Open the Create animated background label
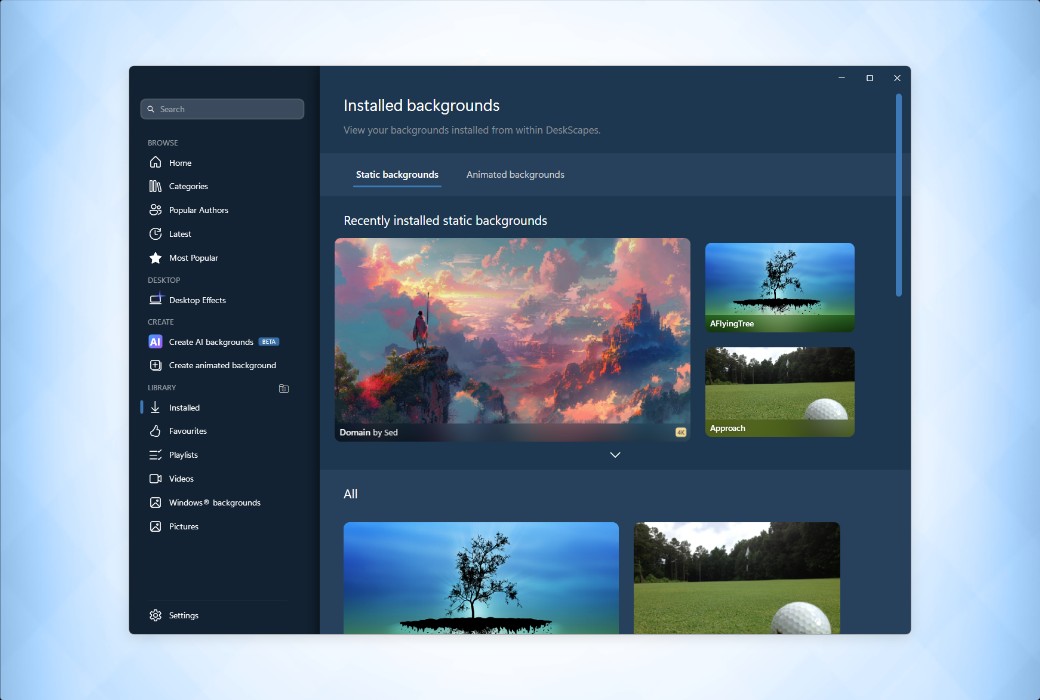 pos(222,366)
